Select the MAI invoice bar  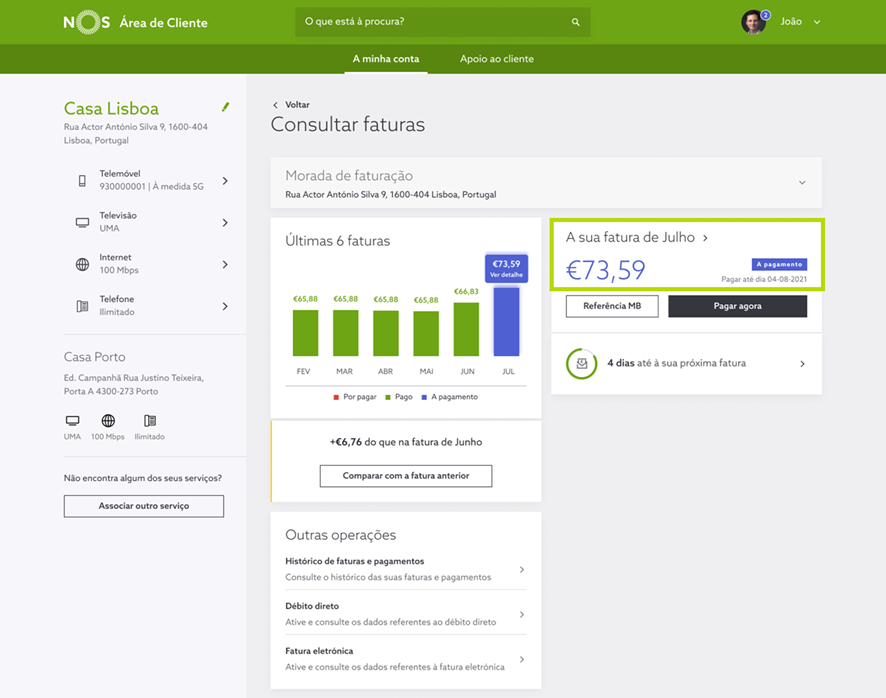pyautogui.click(x=426, y=333)
